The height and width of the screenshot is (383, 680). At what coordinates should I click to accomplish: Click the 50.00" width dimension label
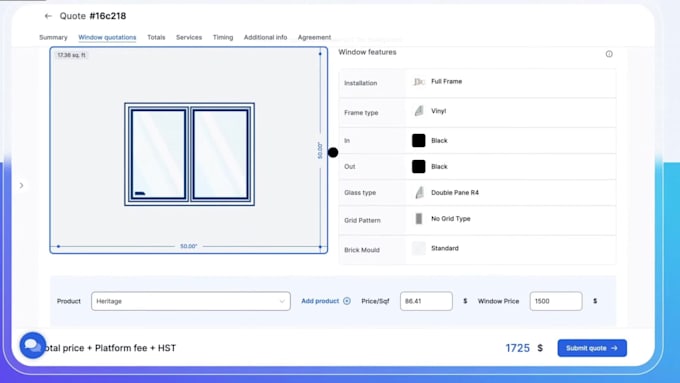pyautogui.click(x=189, y=246)
